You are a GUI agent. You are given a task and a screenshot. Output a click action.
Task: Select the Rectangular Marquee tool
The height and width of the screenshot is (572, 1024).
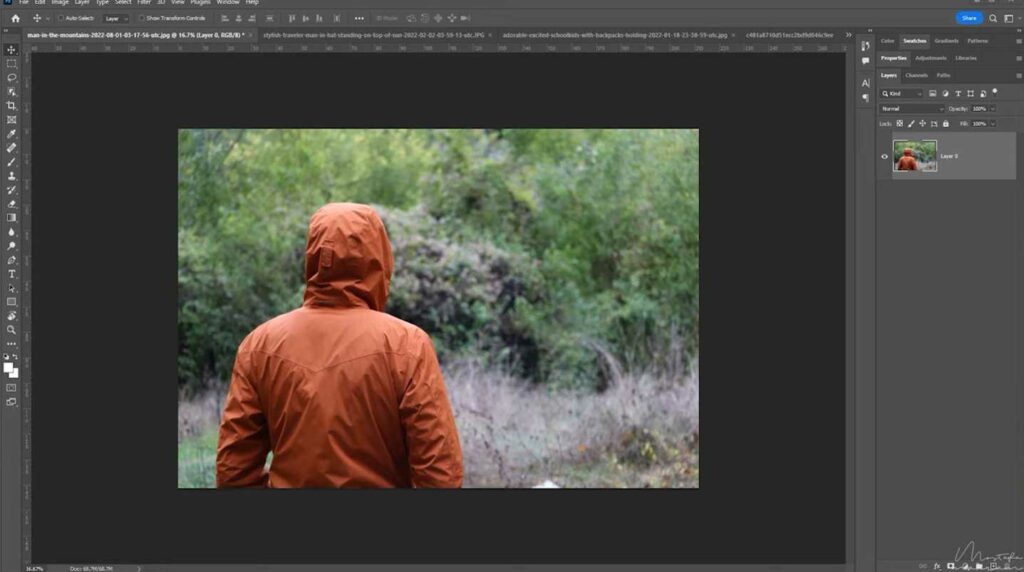(11, 64)
